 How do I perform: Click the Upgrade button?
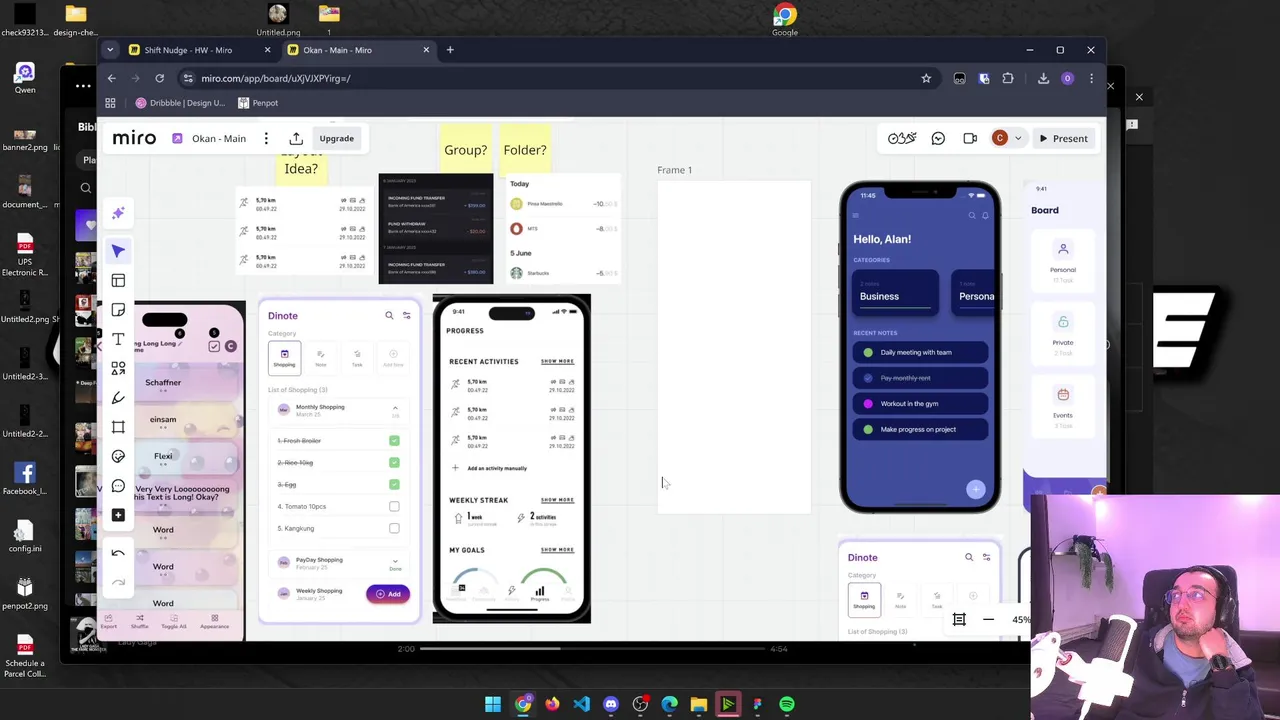coord(337,139)
